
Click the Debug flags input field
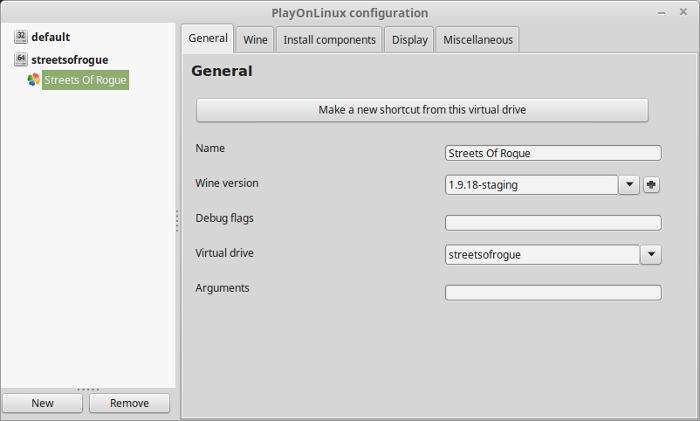coord(553,223)
